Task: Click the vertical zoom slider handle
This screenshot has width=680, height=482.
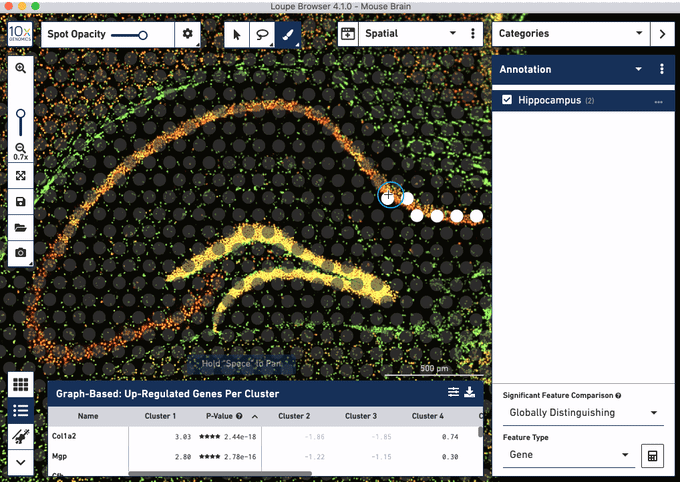Action: coord(20,114)
